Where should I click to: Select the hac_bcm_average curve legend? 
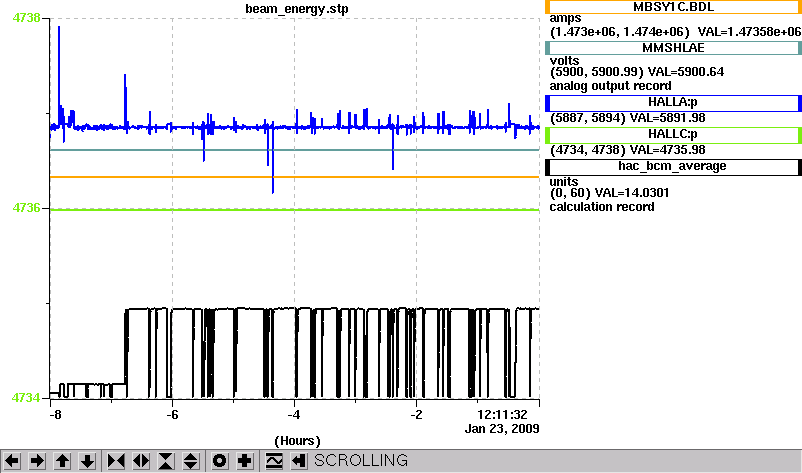(x=673, y=167)
